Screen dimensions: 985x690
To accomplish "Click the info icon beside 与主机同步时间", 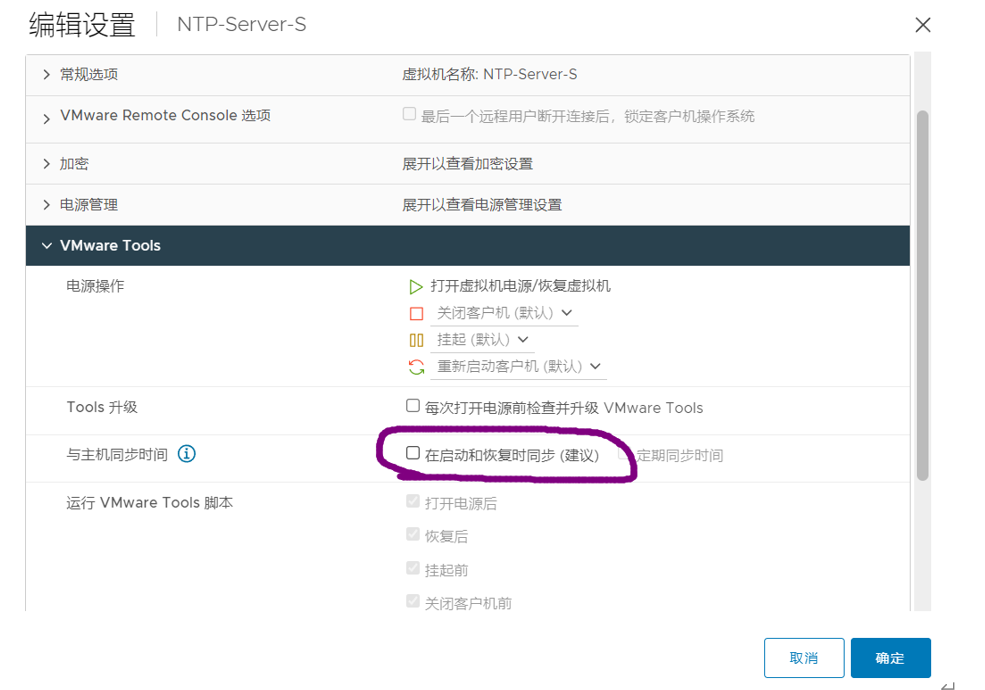I will click(187, 454).
